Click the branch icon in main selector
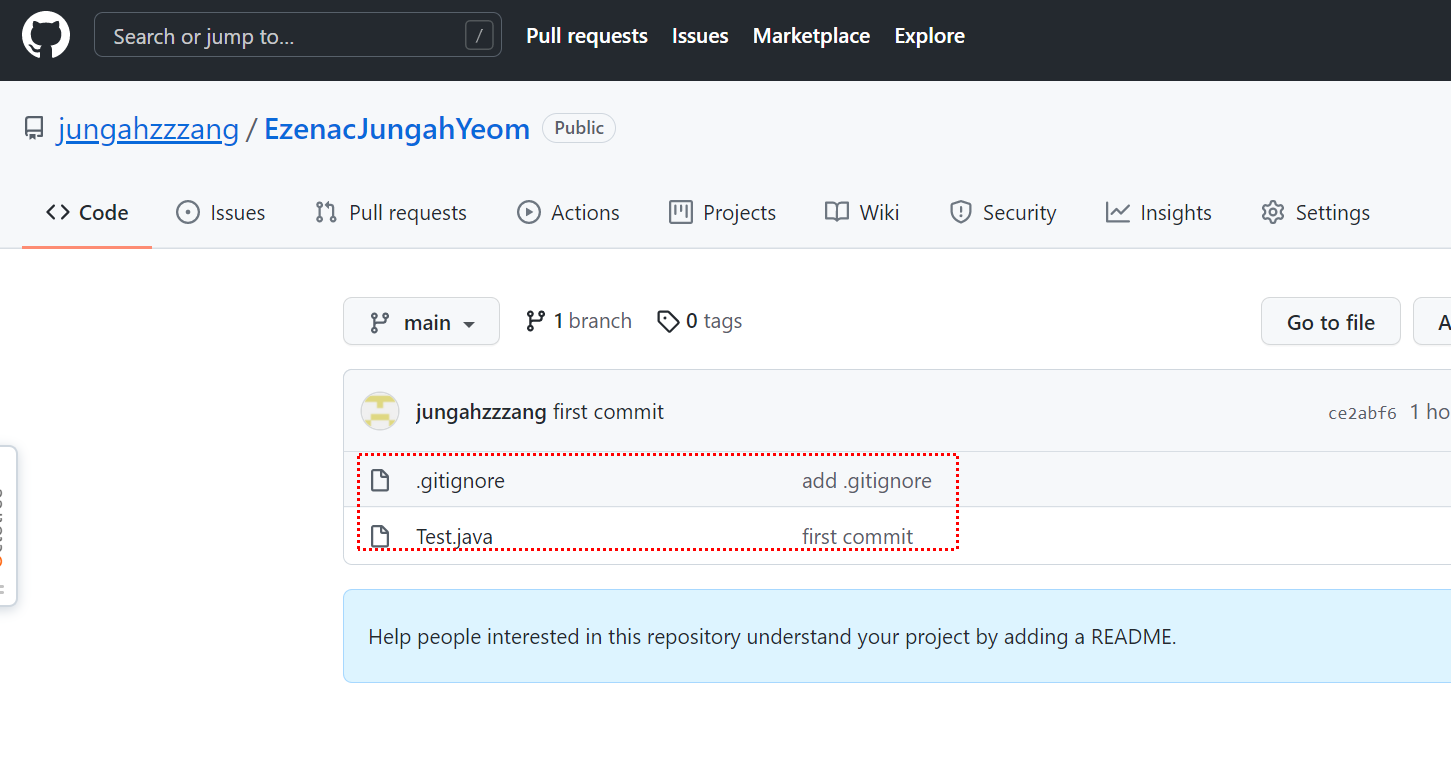The height and width of the screenshot is (764, 1451). [x=379, y=323]
